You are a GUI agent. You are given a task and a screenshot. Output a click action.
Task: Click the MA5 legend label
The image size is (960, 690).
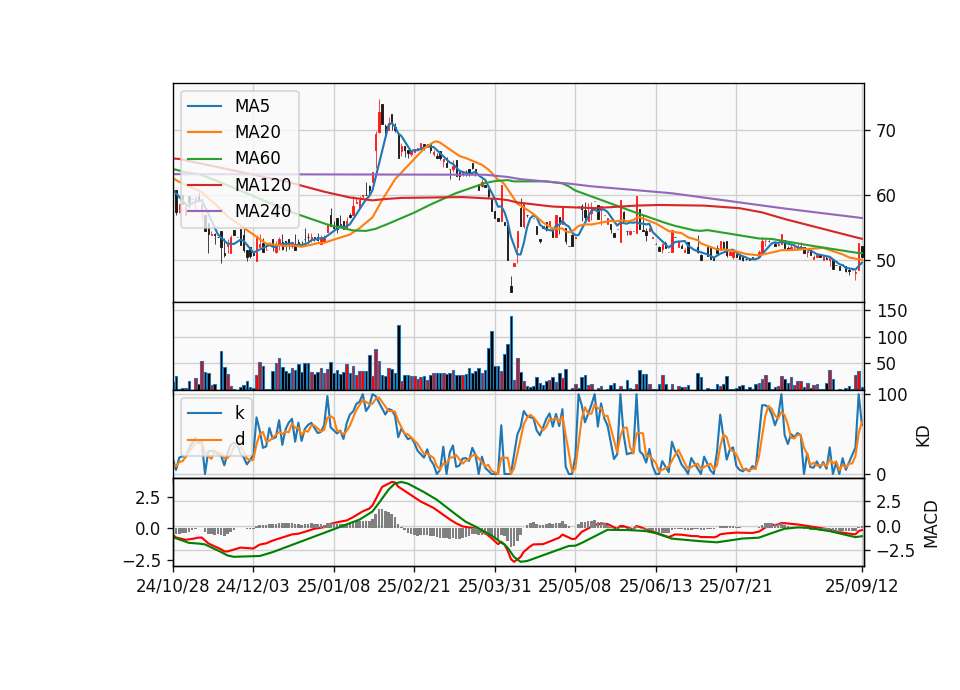(252, 106)
